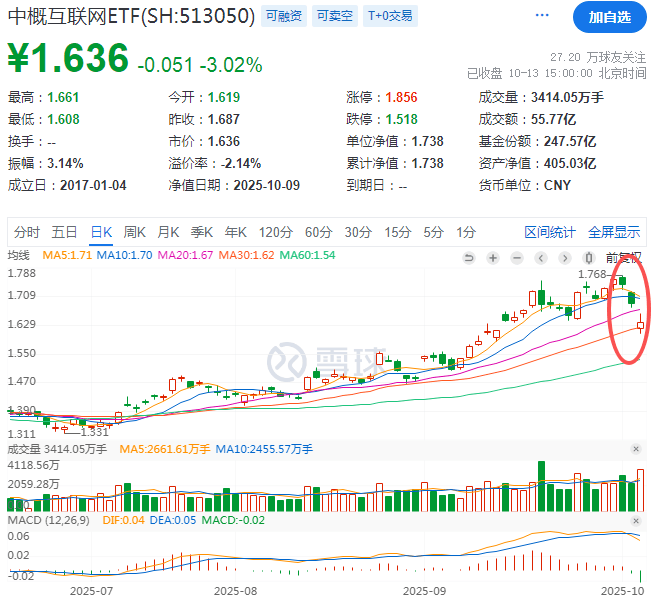This screenshot has width=653, height=603.
Task: Click the tallest green volume bar
Action: pyautogui.click(x=541, y=486)
